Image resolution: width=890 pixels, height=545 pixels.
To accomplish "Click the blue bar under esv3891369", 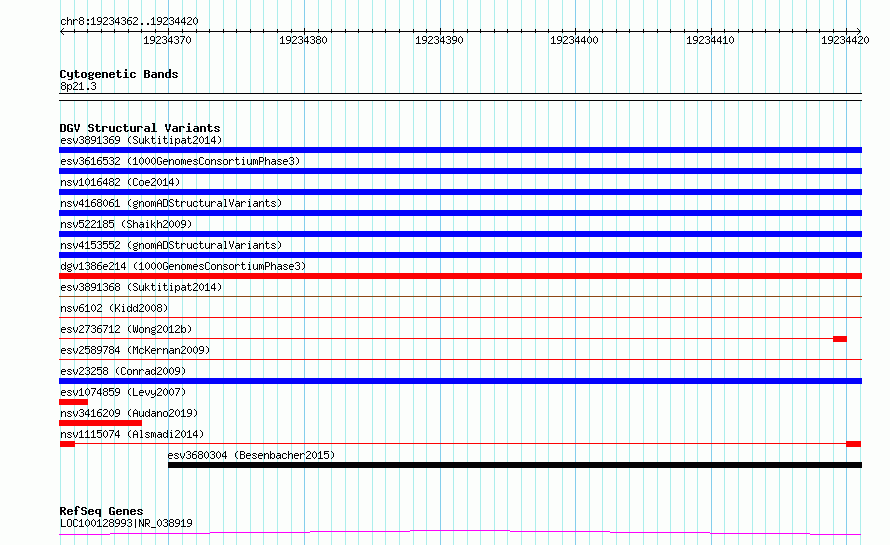I will click(460, 150).
